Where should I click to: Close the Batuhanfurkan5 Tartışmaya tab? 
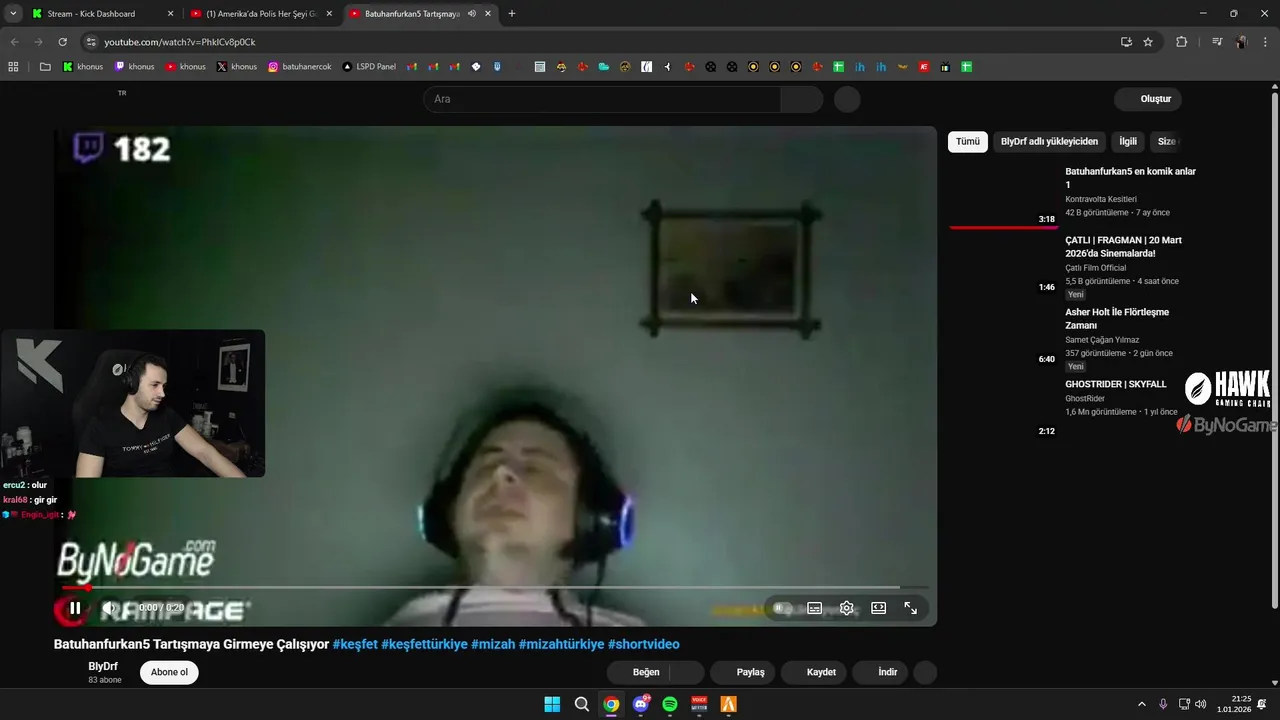pyautogui.click(x=488, y=14)
